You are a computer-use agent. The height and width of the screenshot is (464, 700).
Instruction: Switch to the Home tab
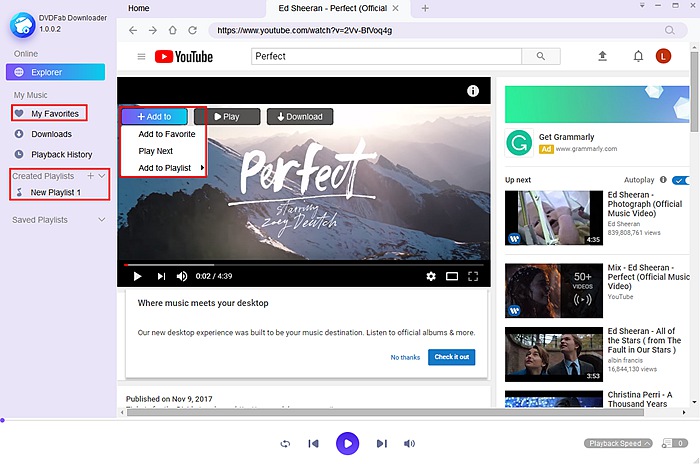139,8
